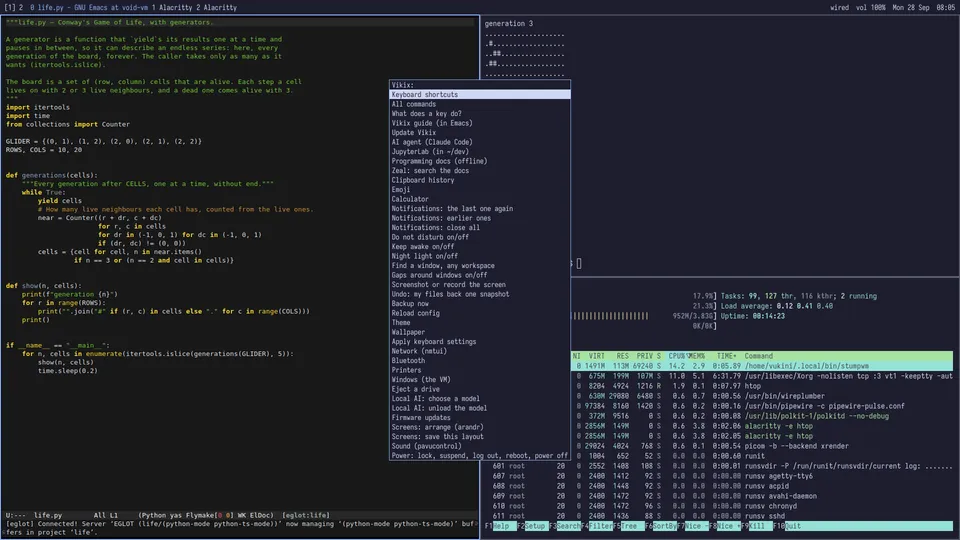Select the stumpwm process row in htop
This screenshot has height=540, width=960.
click(x=762, y=366)
